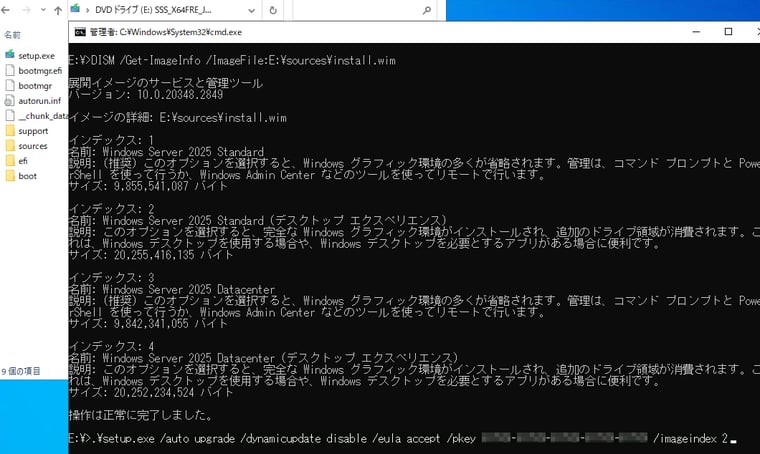Click the cmd.exe window title text
The width and height of the screenshot is (760, 454).
click(x=166, y=32)
